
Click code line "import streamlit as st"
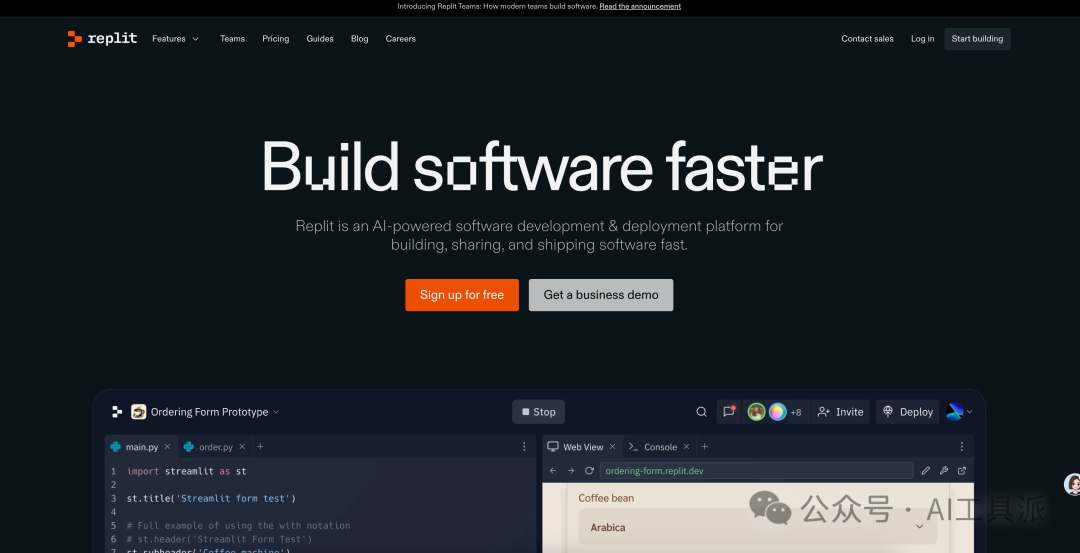click(187, 471)
